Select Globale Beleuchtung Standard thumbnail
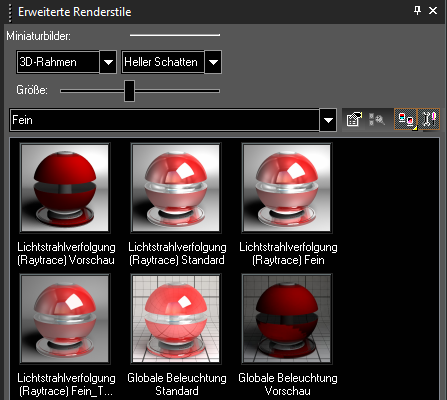447x400 pixels. point(176,319)
